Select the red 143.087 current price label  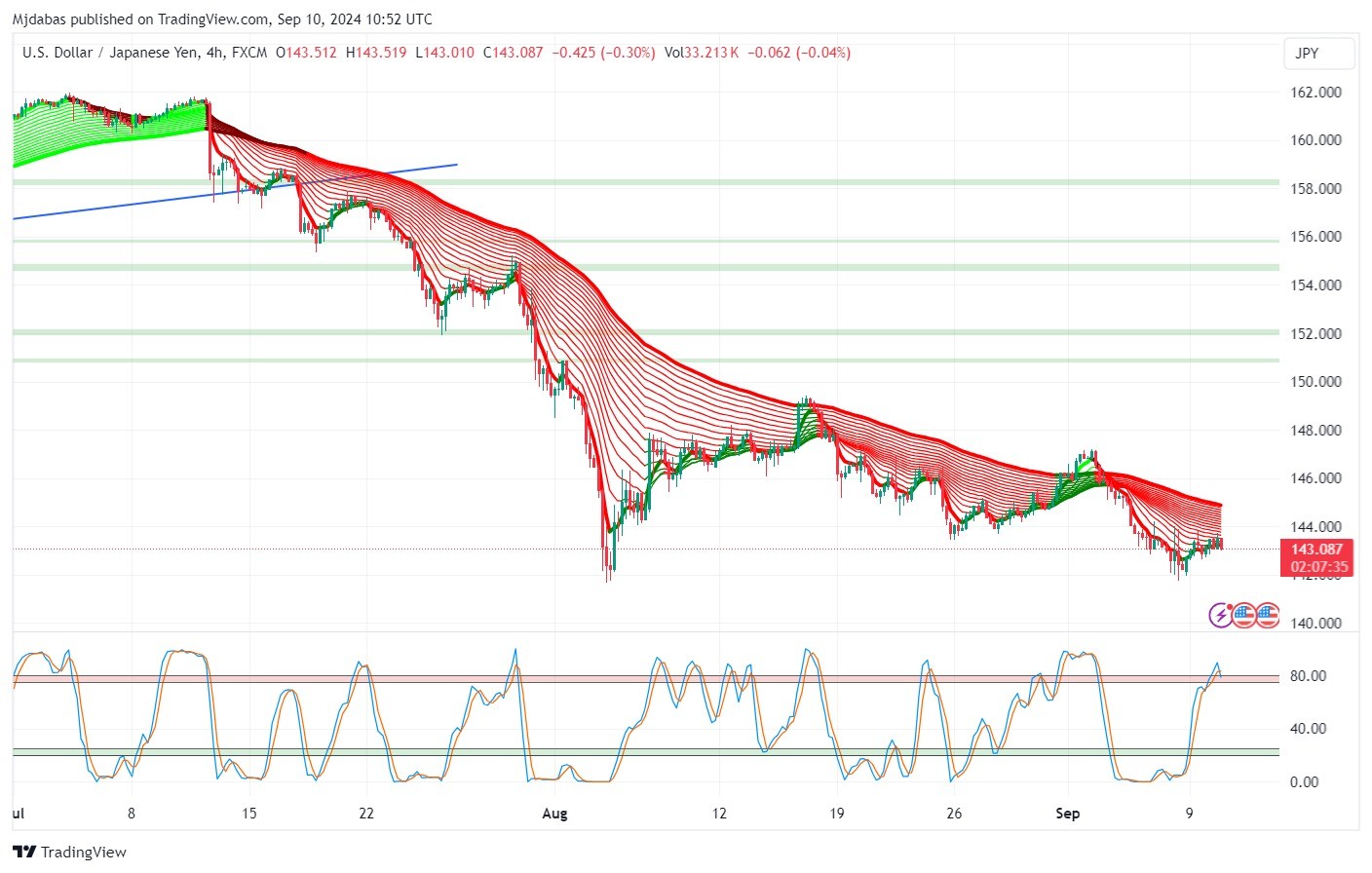tap(1317, 550)
